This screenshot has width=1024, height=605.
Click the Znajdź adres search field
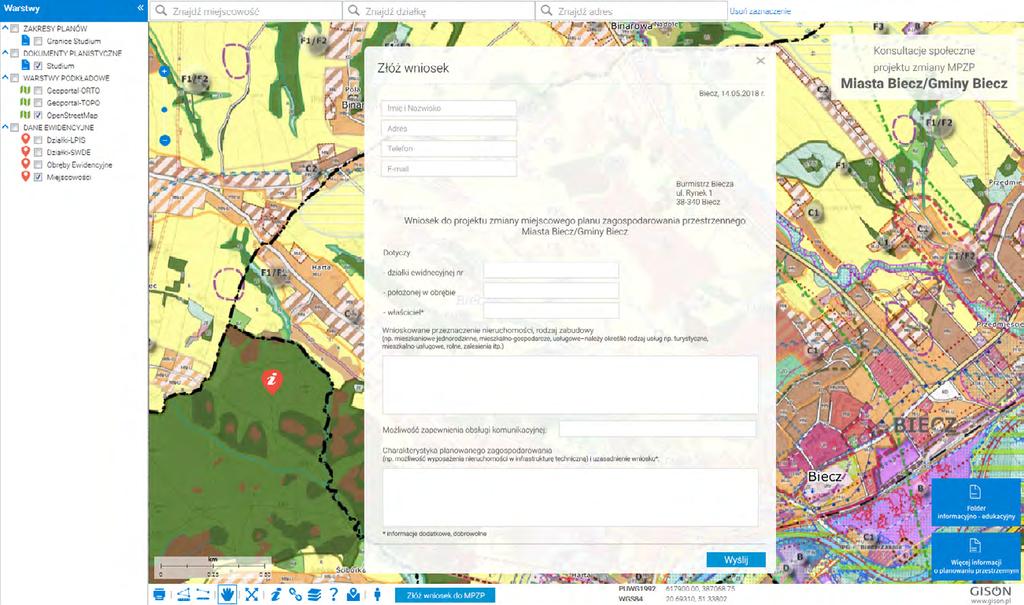pos(632,11)
